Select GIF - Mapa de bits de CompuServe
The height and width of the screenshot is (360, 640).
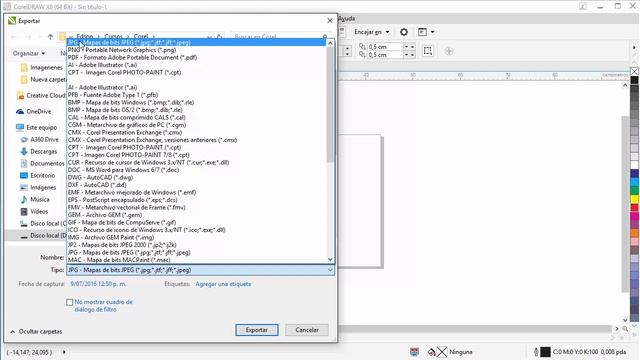pyautogui.click(x=122, y=222)
